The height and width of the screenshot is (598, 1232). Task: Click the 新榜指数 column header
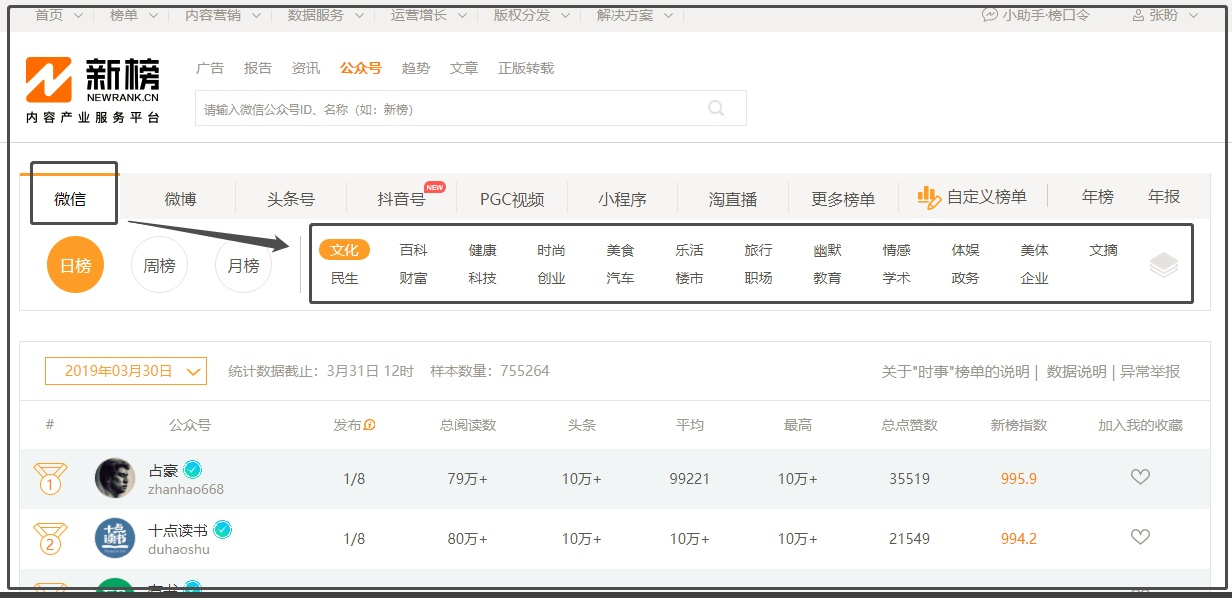click(x=1019, y=425)
